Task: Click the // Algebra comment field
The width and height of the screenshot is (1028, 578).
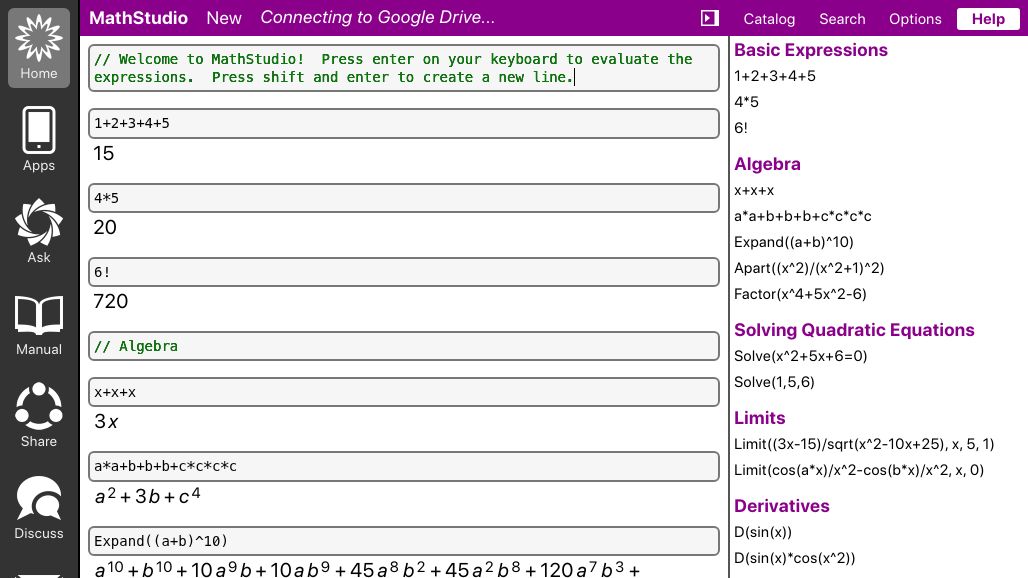Action: (404, 346)
